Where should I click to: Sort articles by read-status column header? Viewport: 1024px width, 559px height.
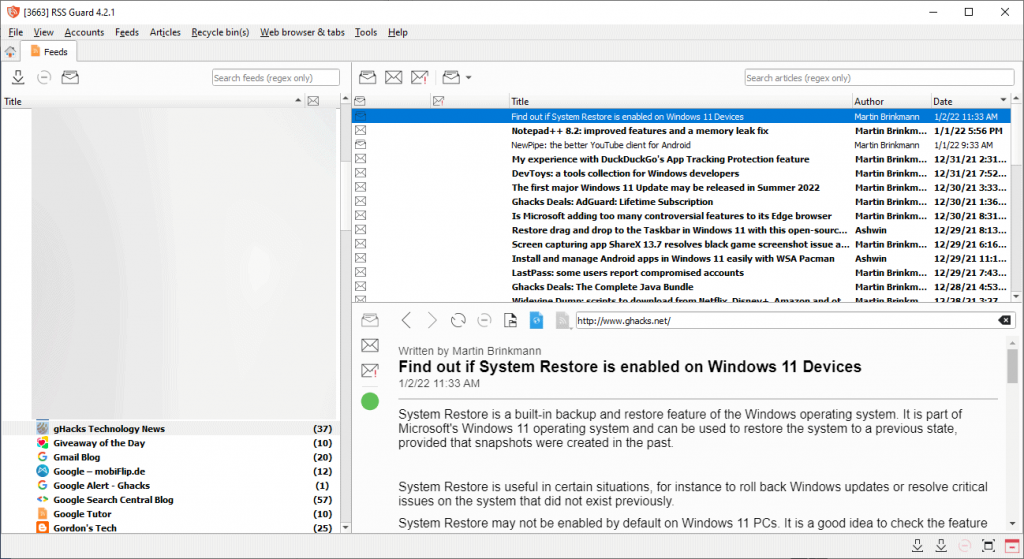[391, 101]
